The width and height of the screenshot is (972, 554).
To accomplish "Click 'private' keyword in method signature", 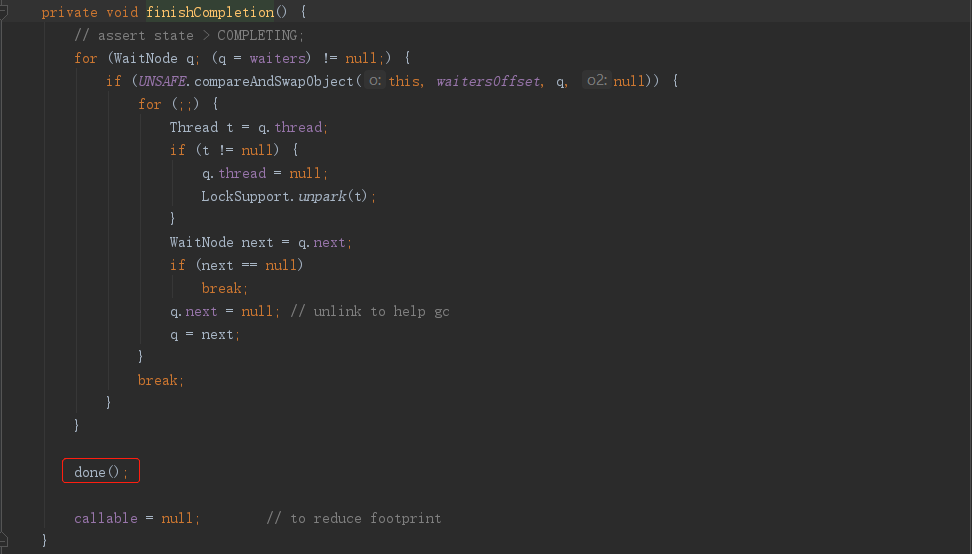I will (69, 12).
